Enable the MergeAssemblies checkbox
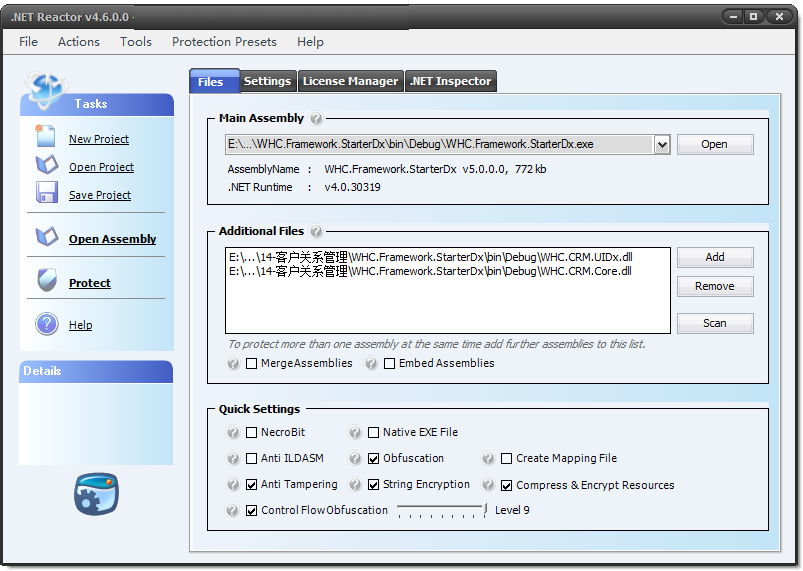The image size is (803, 571). pyautogui.click(x=251, y=364)
